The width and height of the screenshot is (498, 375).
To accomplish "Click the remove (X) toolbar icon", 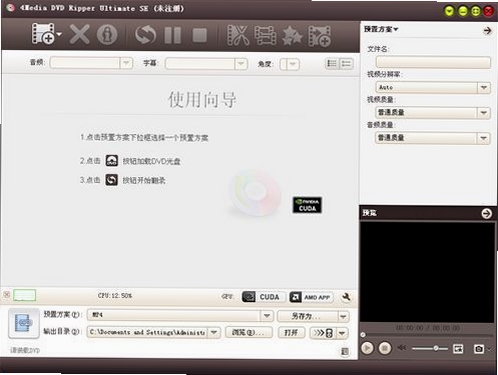I will click(79, 34).
